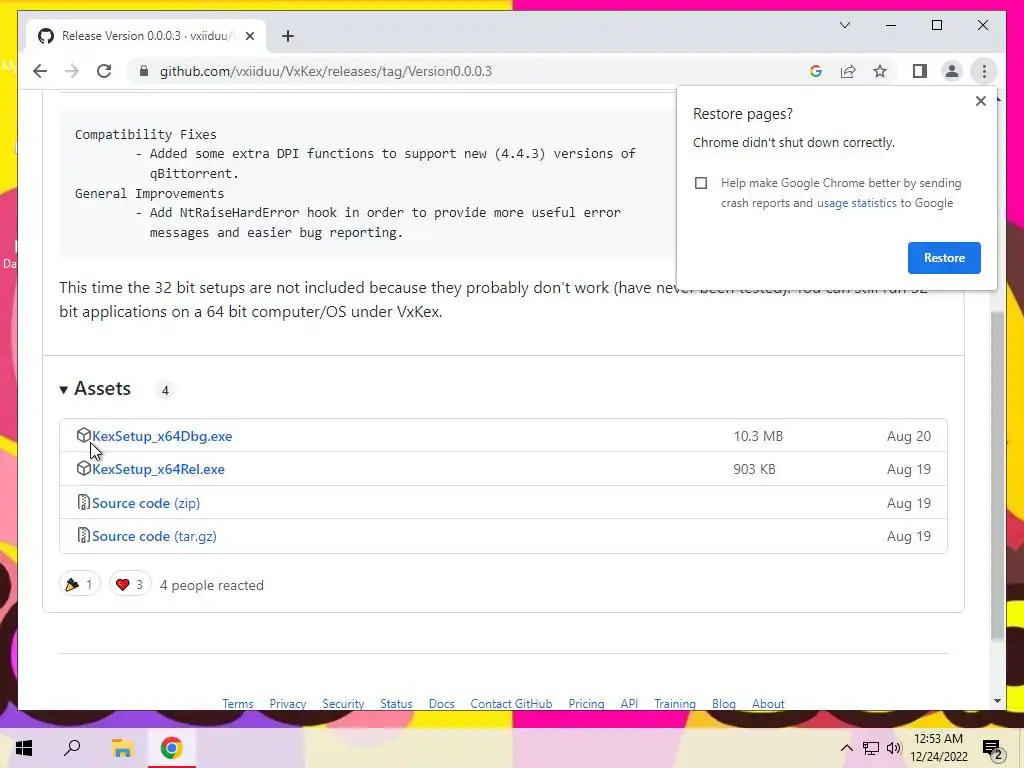The height and width of the screenshot is (768, 1024).
Task: Click package icon beside KexSetup_x64Rel.exe
Action: click(x=83, y=468)
